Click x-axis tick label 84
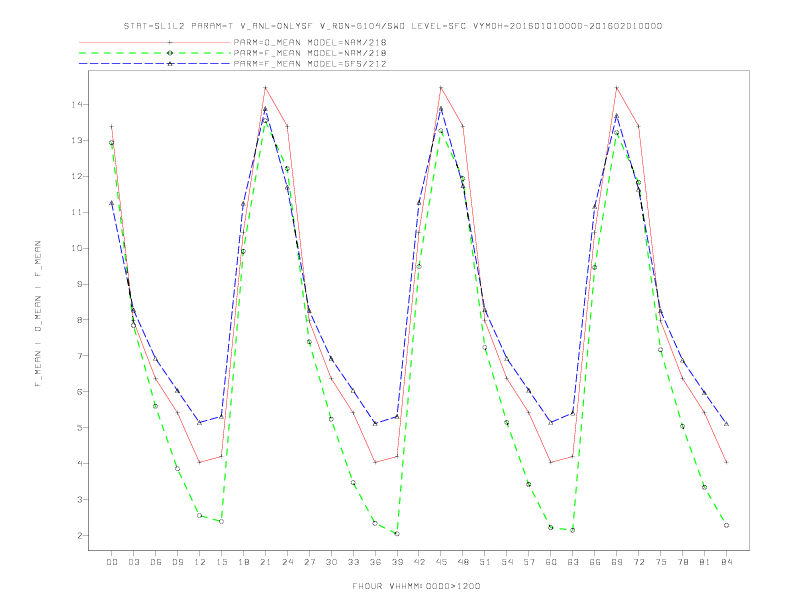This screenshot has width=792, height=612. [726, 562]
